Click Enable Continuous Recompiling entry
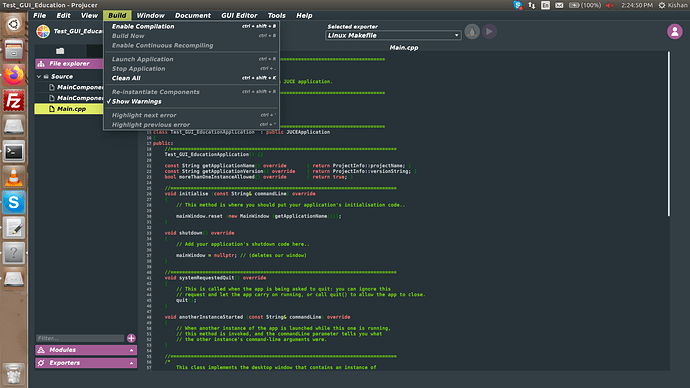 [191, 46]
